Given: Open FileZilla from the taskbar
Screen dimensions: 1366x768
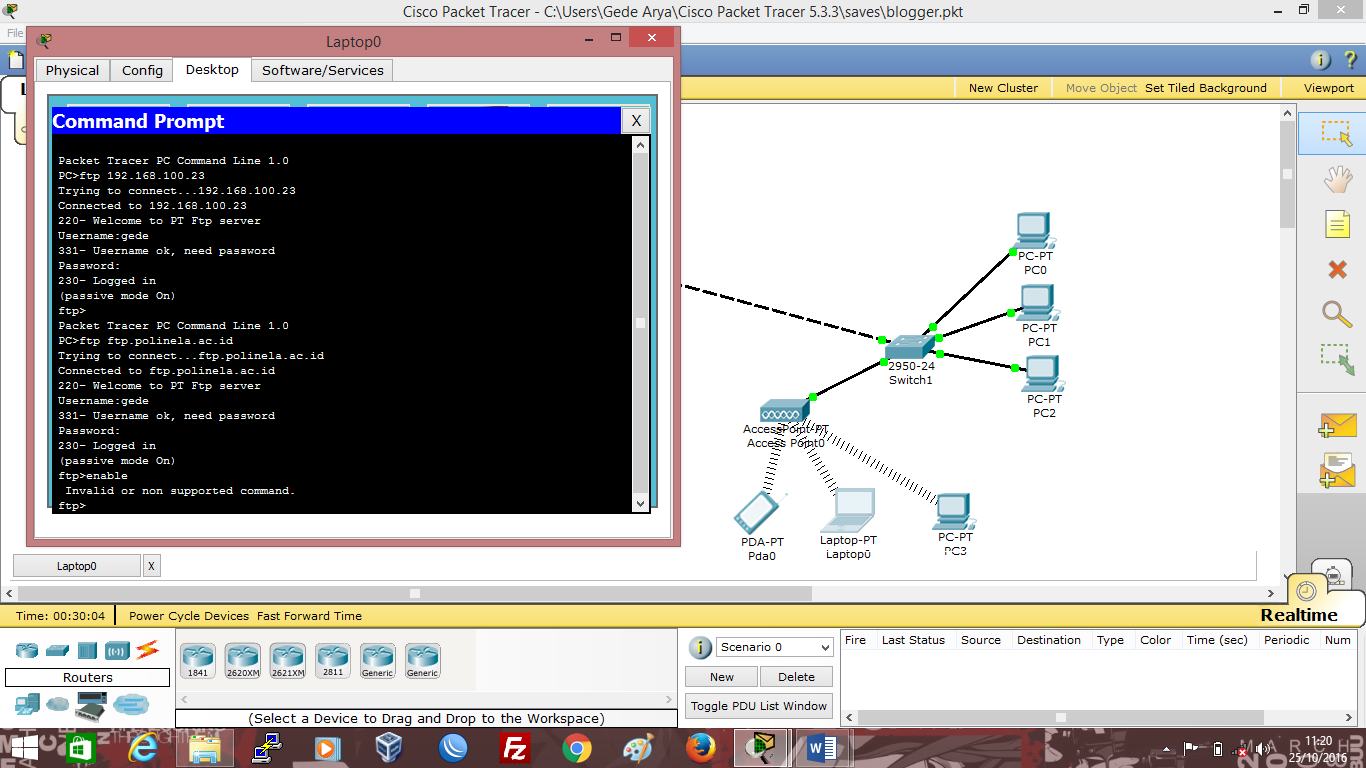Looking at the screenshot, I should (513, 747).
